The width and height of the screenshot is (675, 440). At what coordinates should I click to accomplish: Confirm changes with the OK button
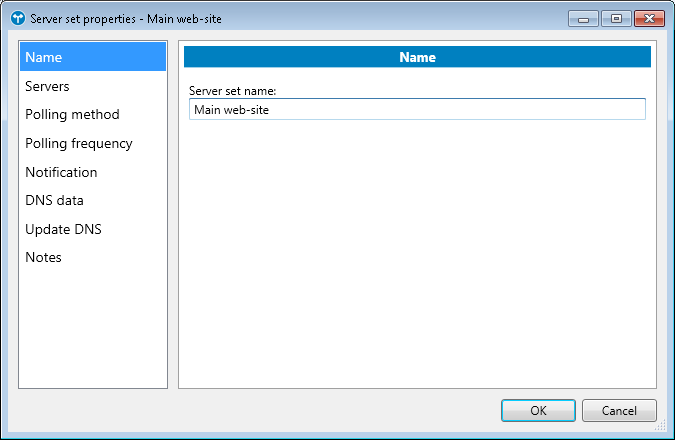pyautogui.click(x=538, y=410)
